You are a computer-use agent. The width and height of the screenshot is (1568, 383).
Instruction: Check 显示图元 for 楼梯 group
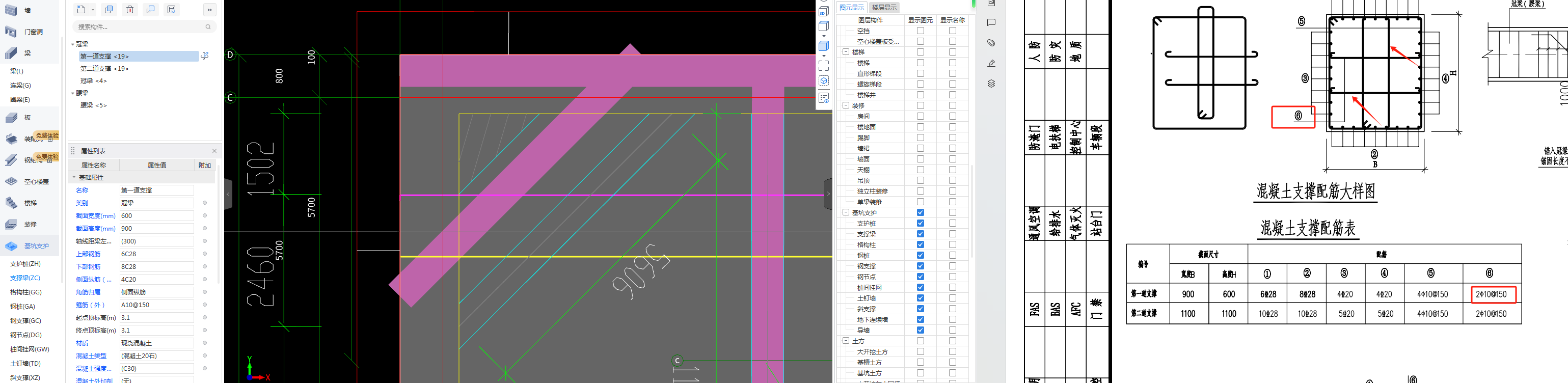point(921,52)
